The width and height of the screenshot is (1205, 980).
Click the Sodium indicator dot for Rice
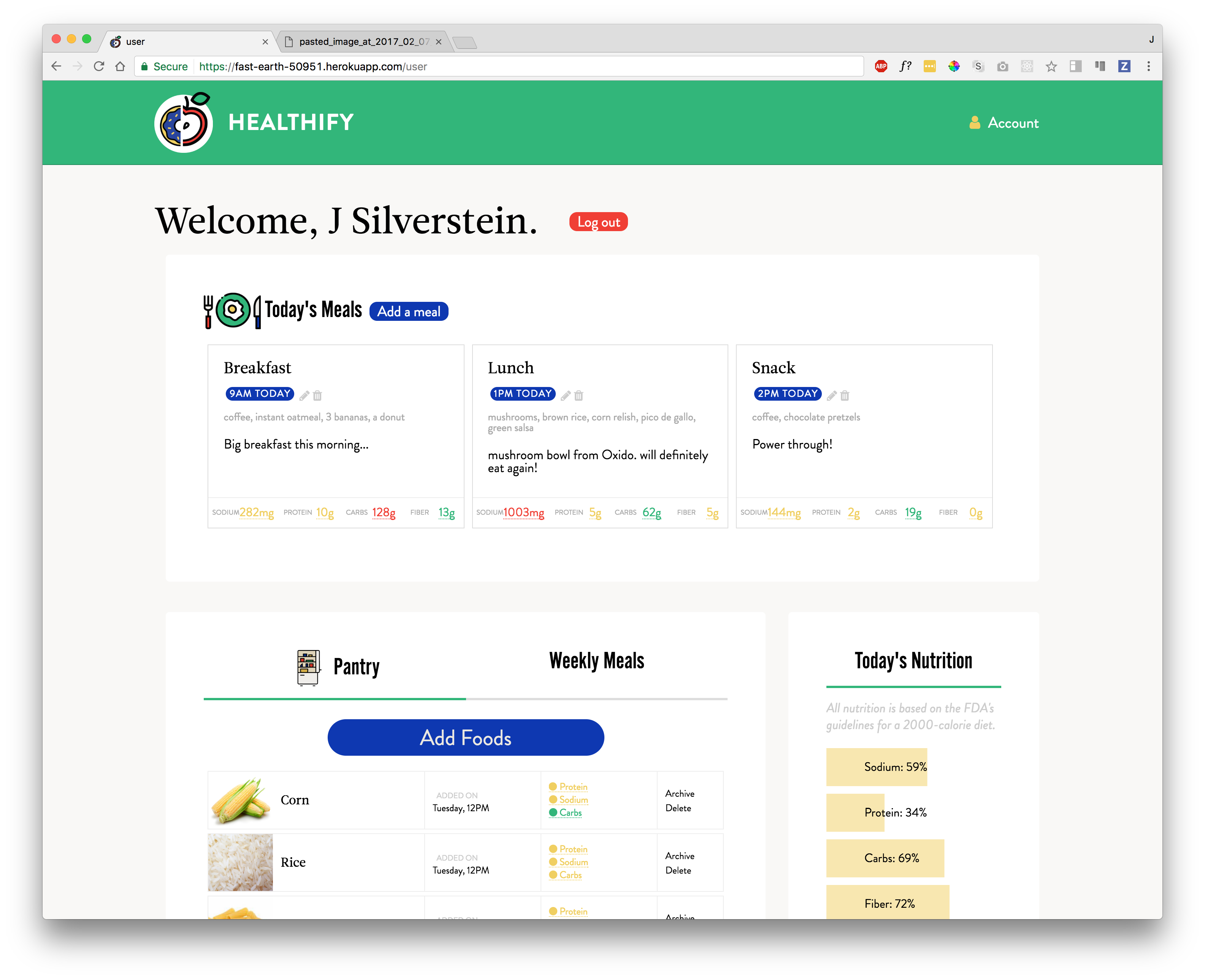point(553,862)
